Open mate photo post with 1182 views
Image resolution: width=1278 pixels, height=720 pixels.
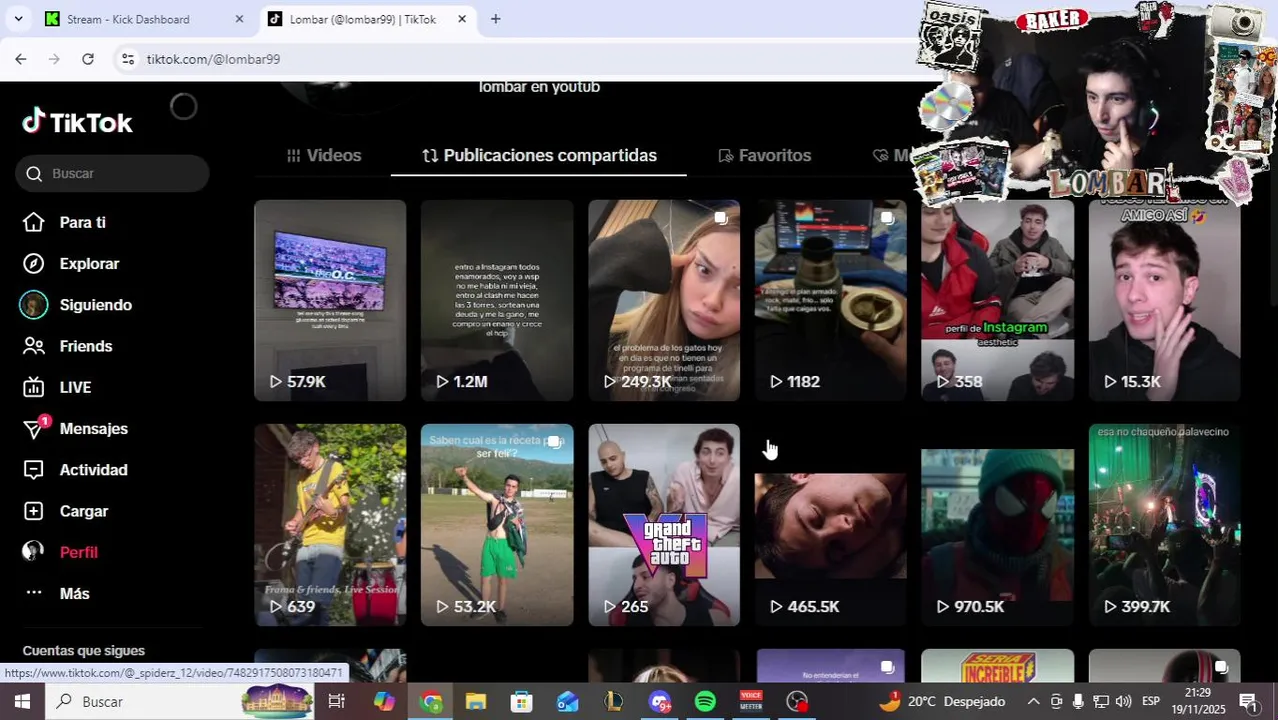tap(831, 300)
